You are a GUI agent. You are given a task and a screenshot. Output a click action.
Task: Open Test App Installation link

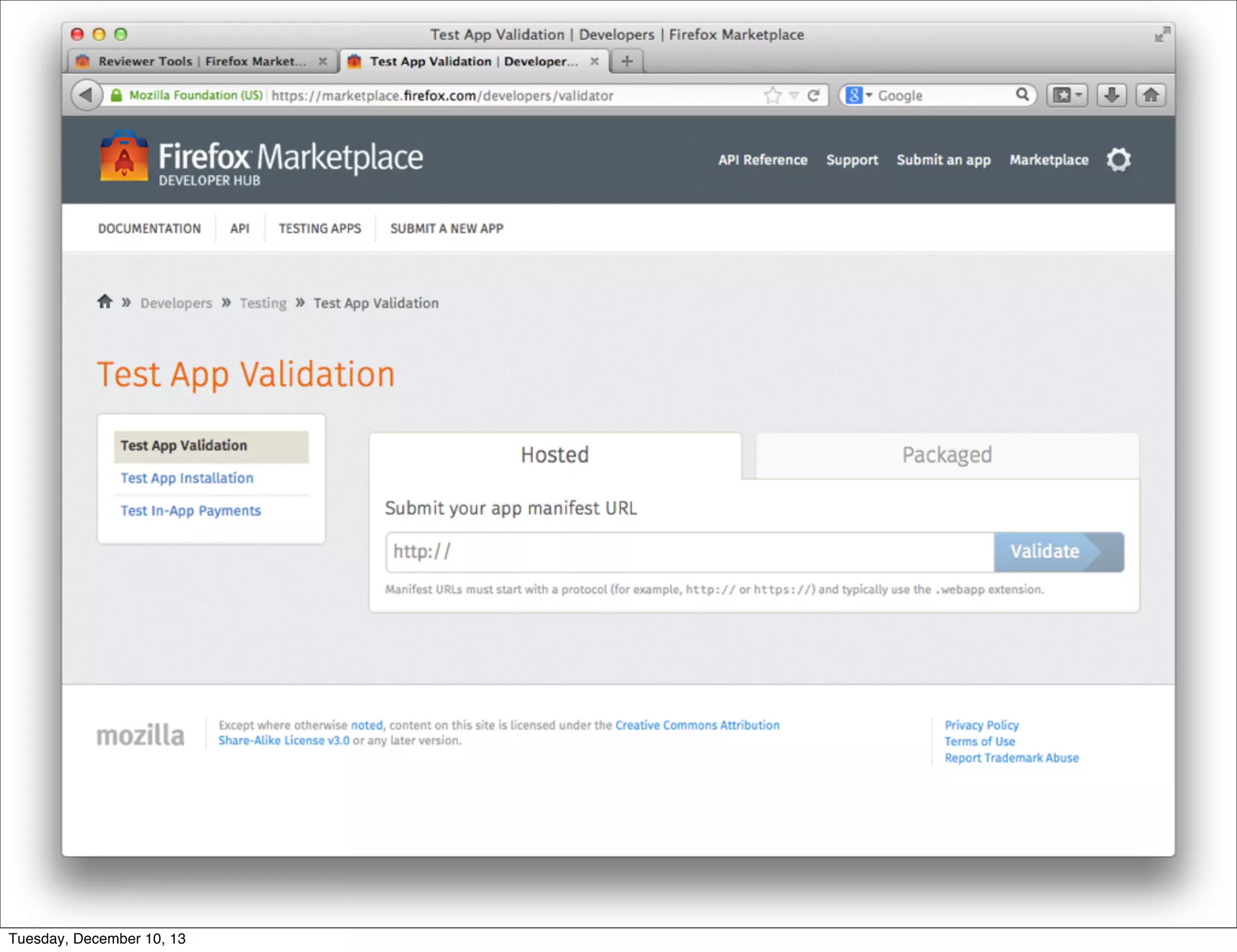[x=187, y=478]
